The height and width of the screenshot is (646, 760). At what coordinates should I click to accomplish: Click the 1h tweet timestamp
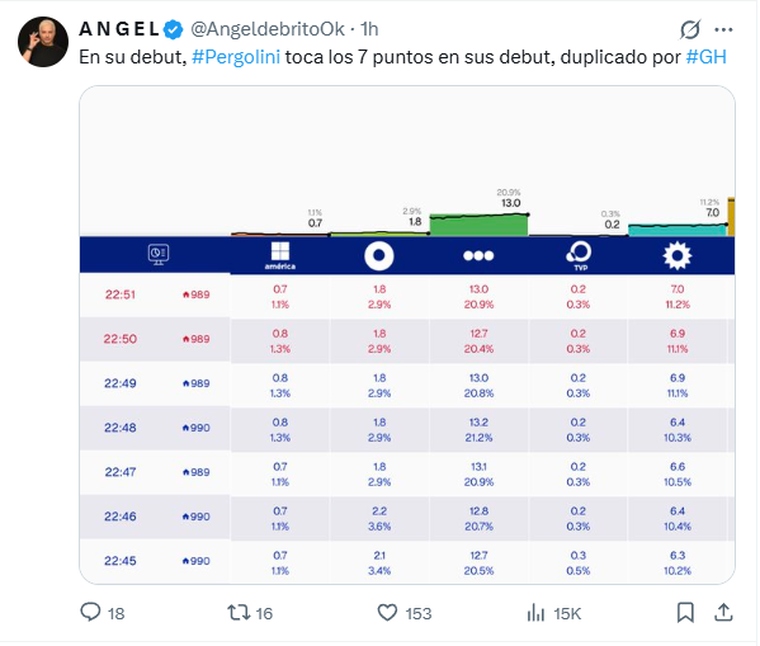[370, 29]
